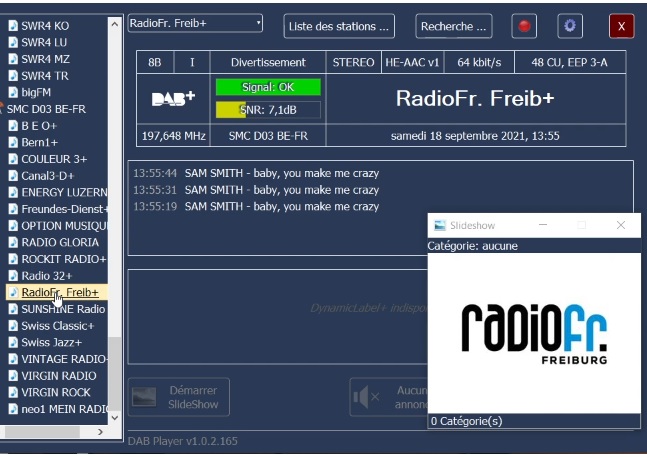Screen dimensions: 647x457
Task: Minimize the Slideshow window
Action: [543, 225]
